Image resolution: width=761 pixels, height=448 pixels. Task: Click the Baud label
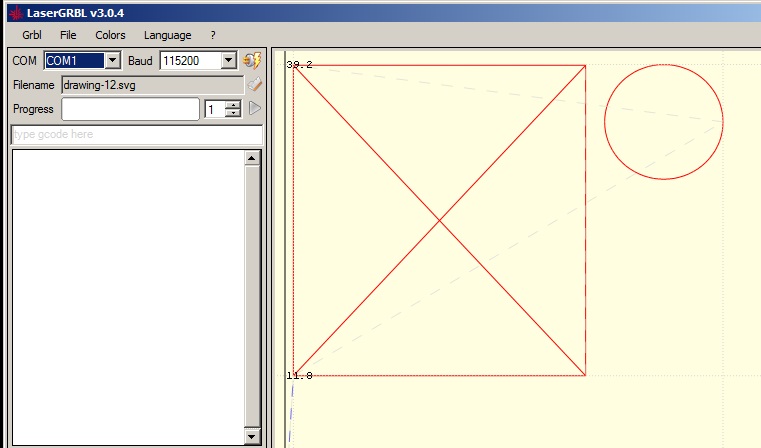pos(140,61)
